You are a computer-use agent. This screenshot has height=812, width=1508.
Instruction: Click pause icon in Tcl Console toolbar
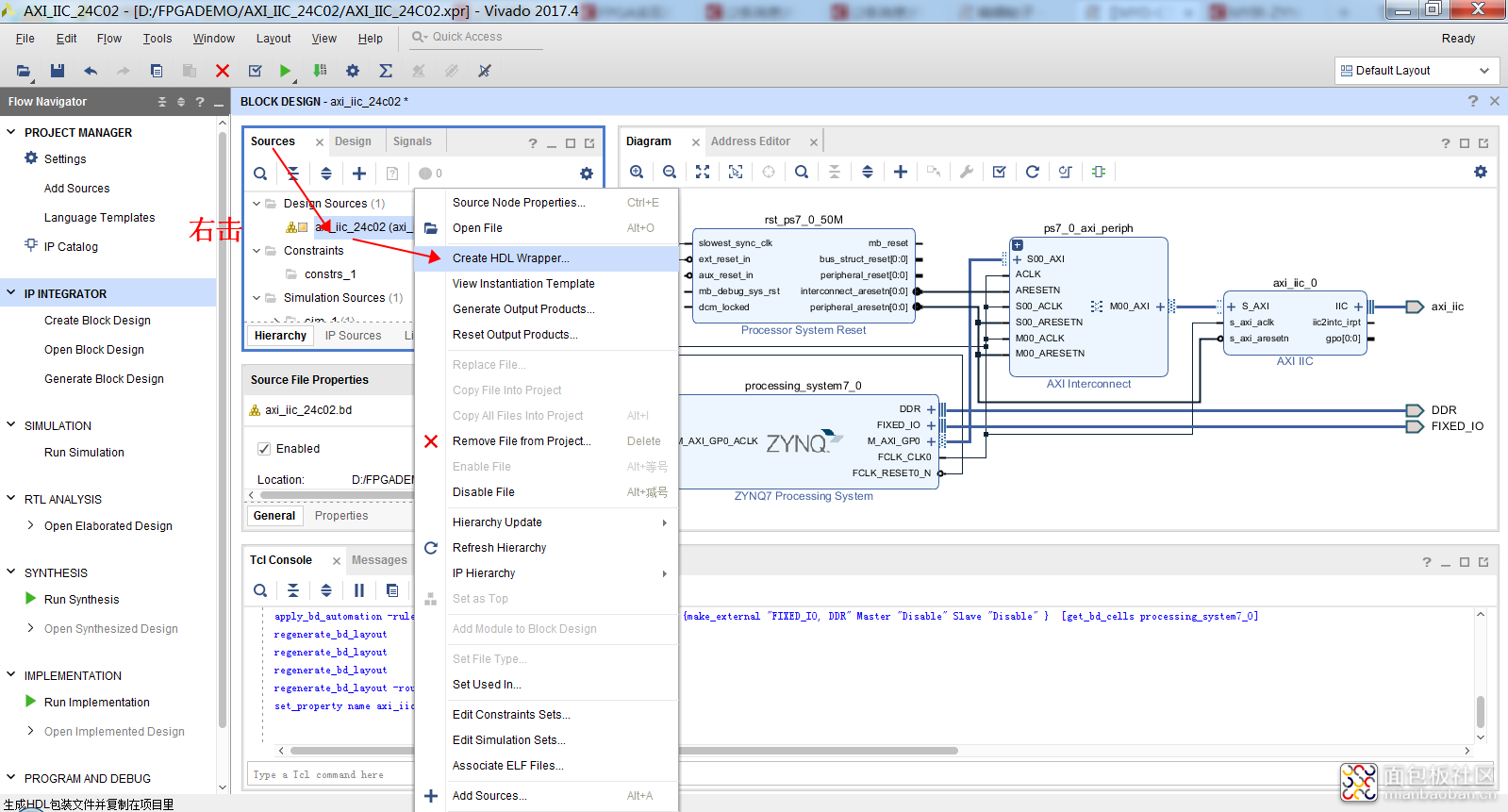359,590
